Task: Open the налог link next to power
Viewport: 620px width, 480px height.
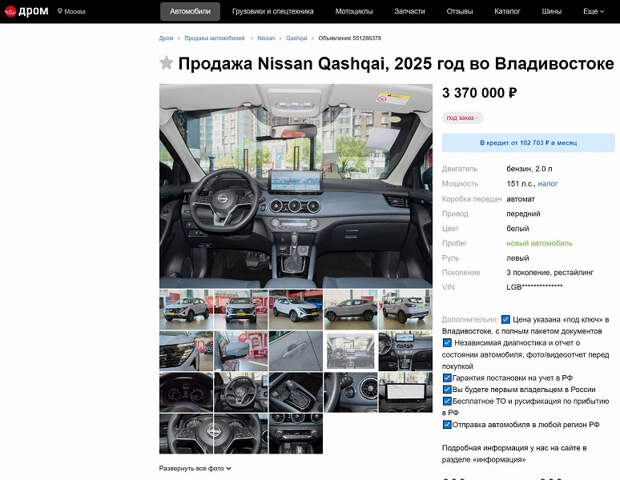Action: 548,183
